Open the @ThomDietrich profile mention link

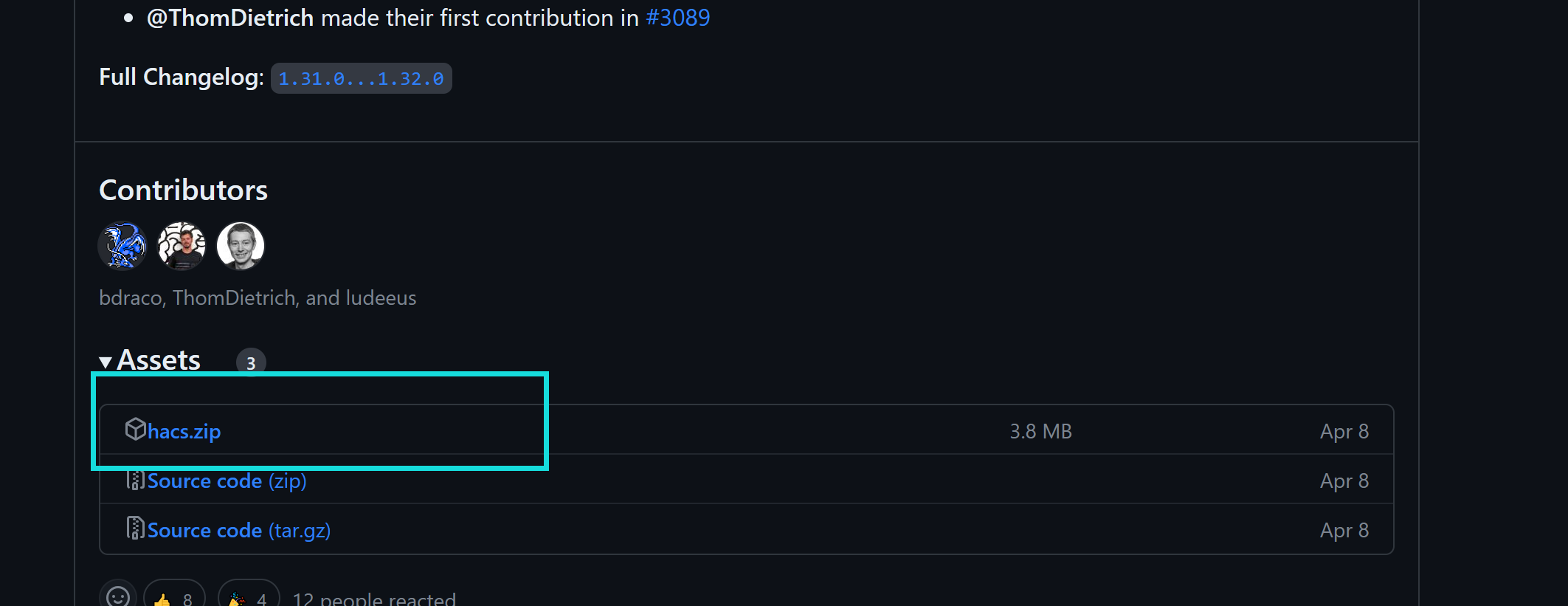click(229, 18)
